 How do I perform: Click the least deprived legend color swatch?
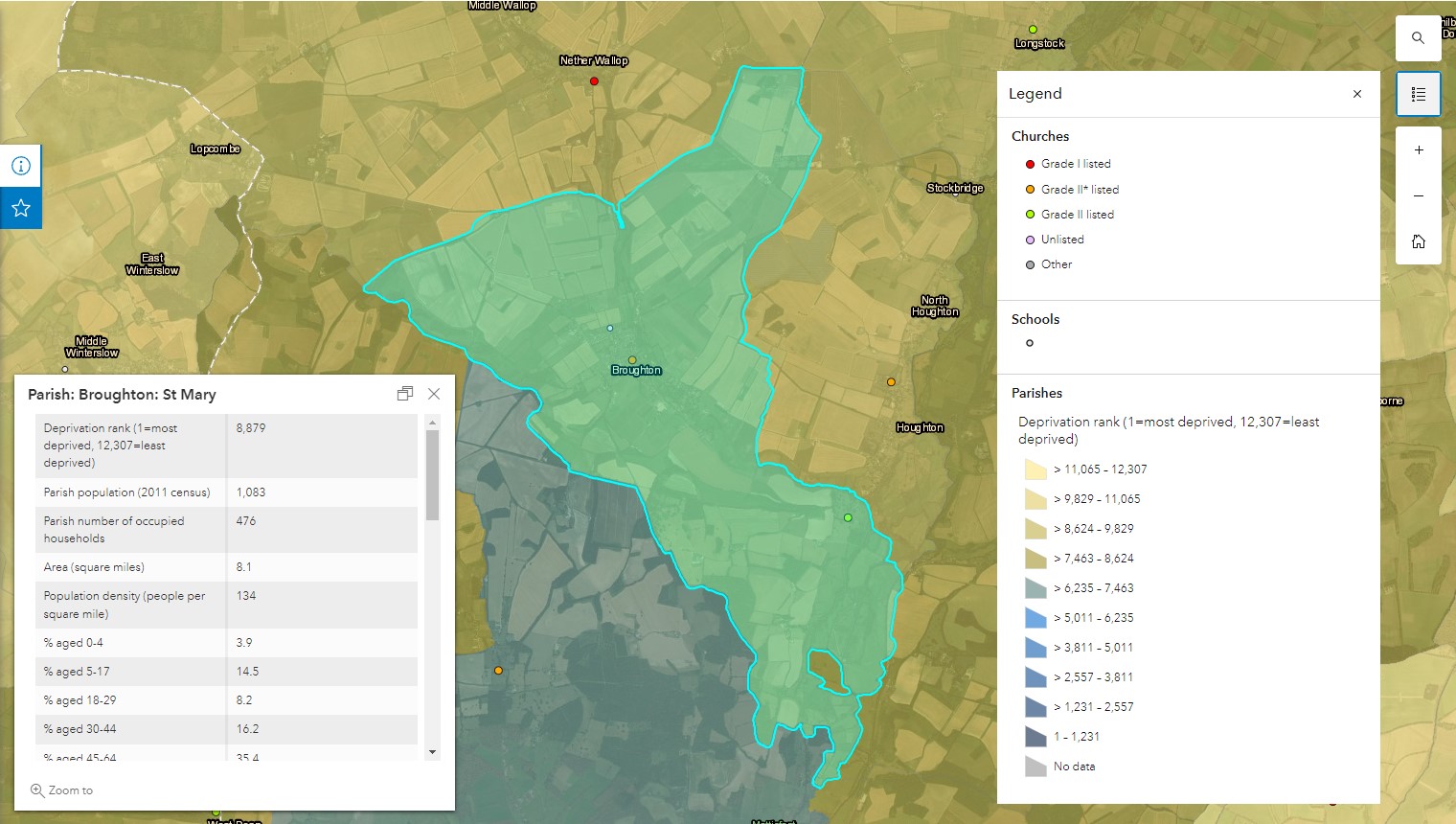coord(1035,469)
